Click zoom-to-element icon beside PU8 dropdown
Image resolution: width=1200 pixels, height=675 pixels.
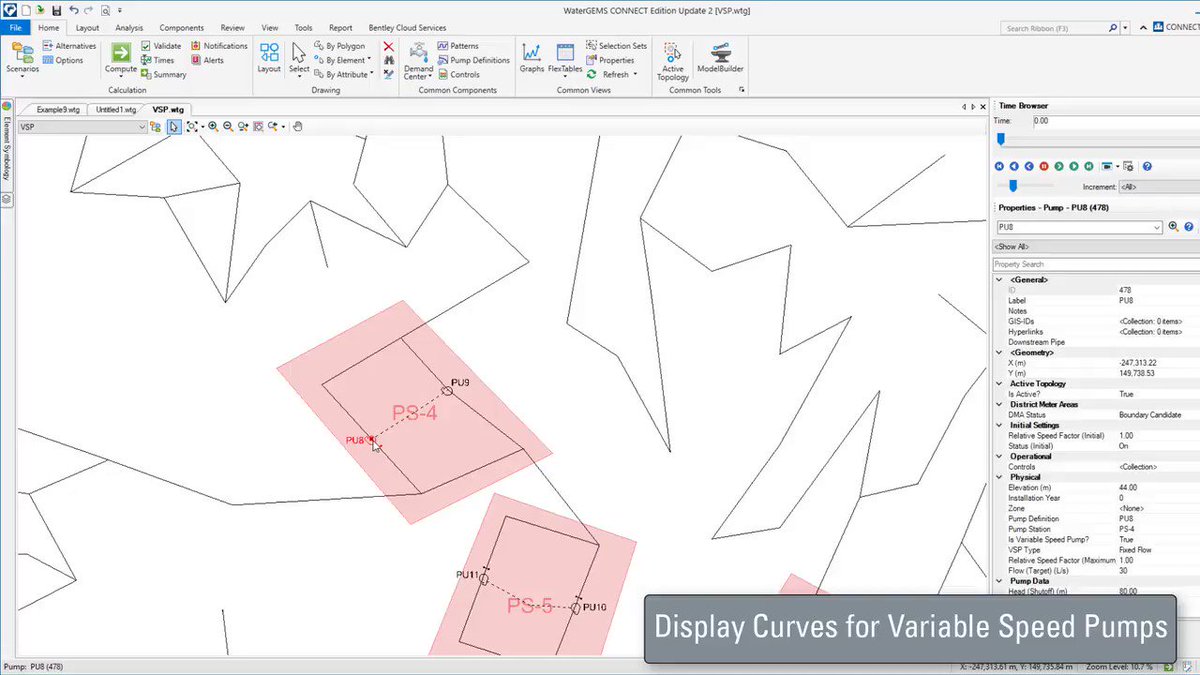(x=1174, y=227)
